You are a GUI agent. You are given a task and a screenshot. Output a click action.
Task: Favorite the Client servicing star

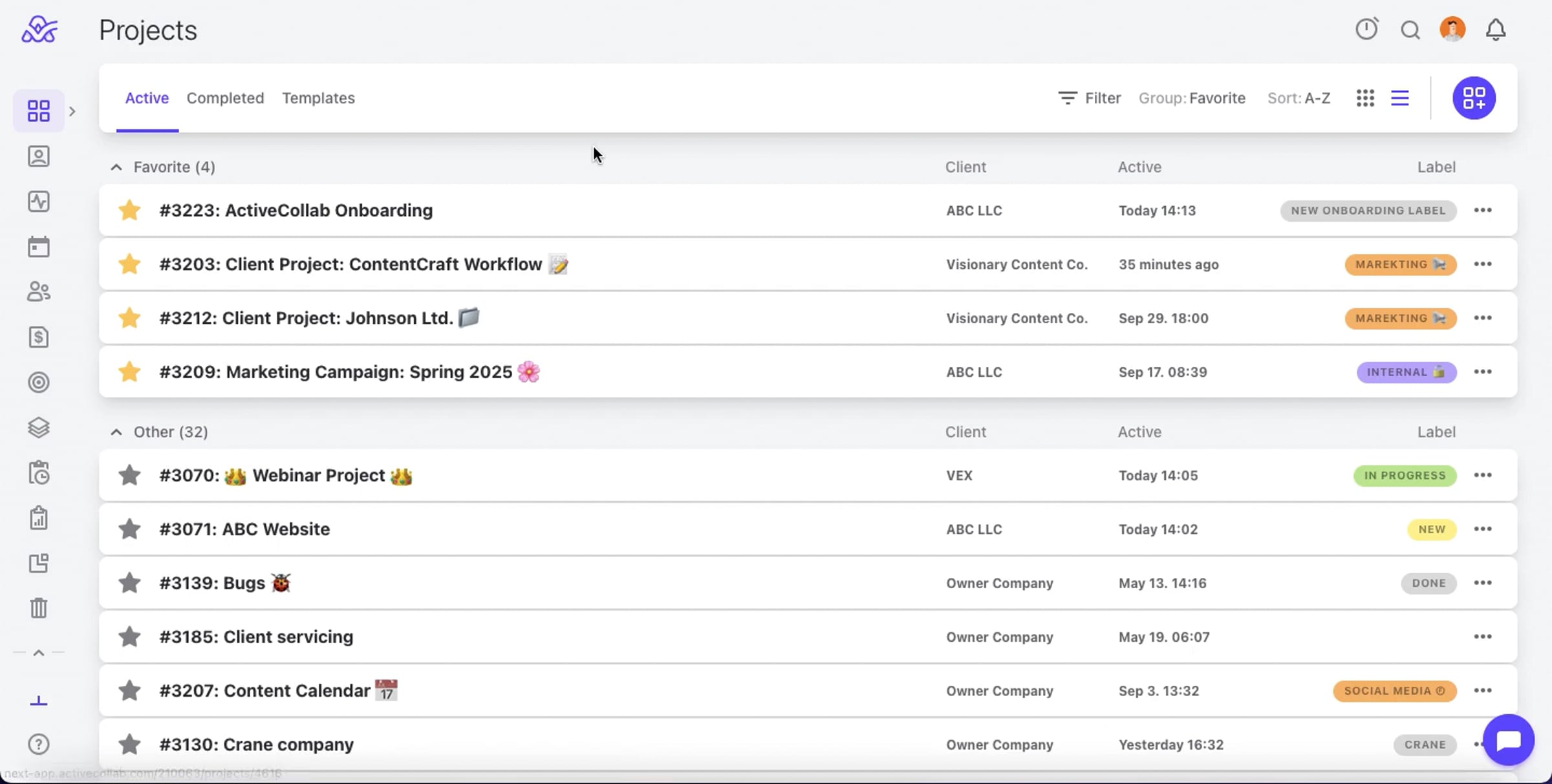coord(129,637)
